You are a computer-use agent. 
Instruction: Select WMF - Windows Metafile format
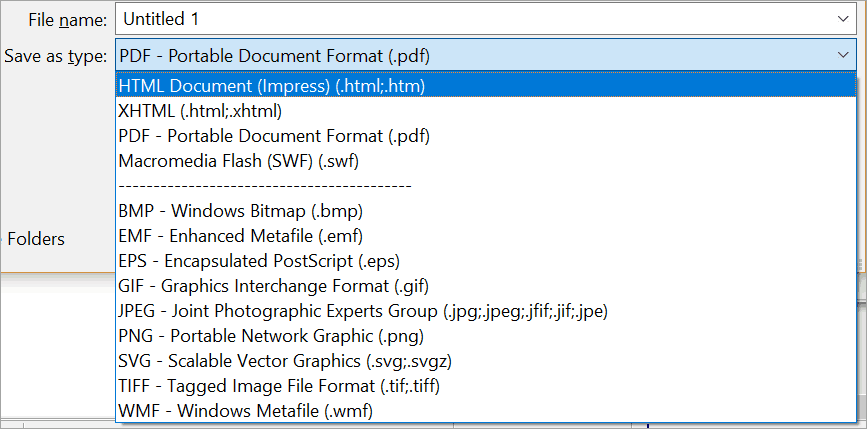click(485, 411)
